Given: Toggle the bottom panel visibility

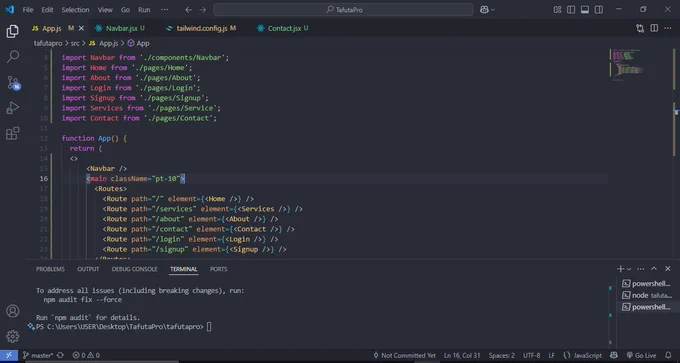Looking at the screenshot, I should (x=585, y=10).
